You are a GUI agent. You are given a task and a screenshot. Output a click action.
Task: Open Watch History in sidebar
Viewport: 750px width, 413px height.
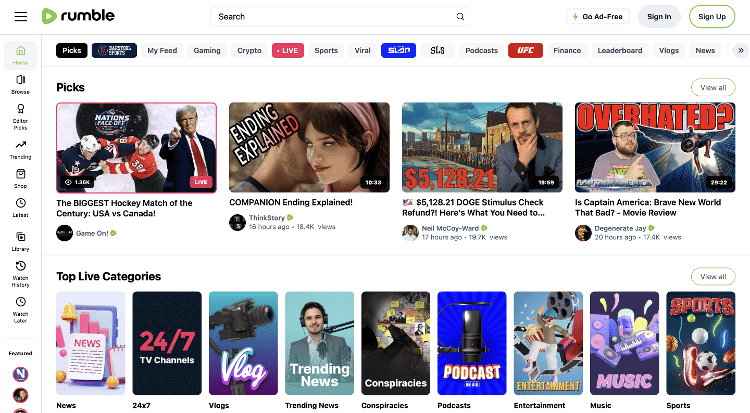21,274
